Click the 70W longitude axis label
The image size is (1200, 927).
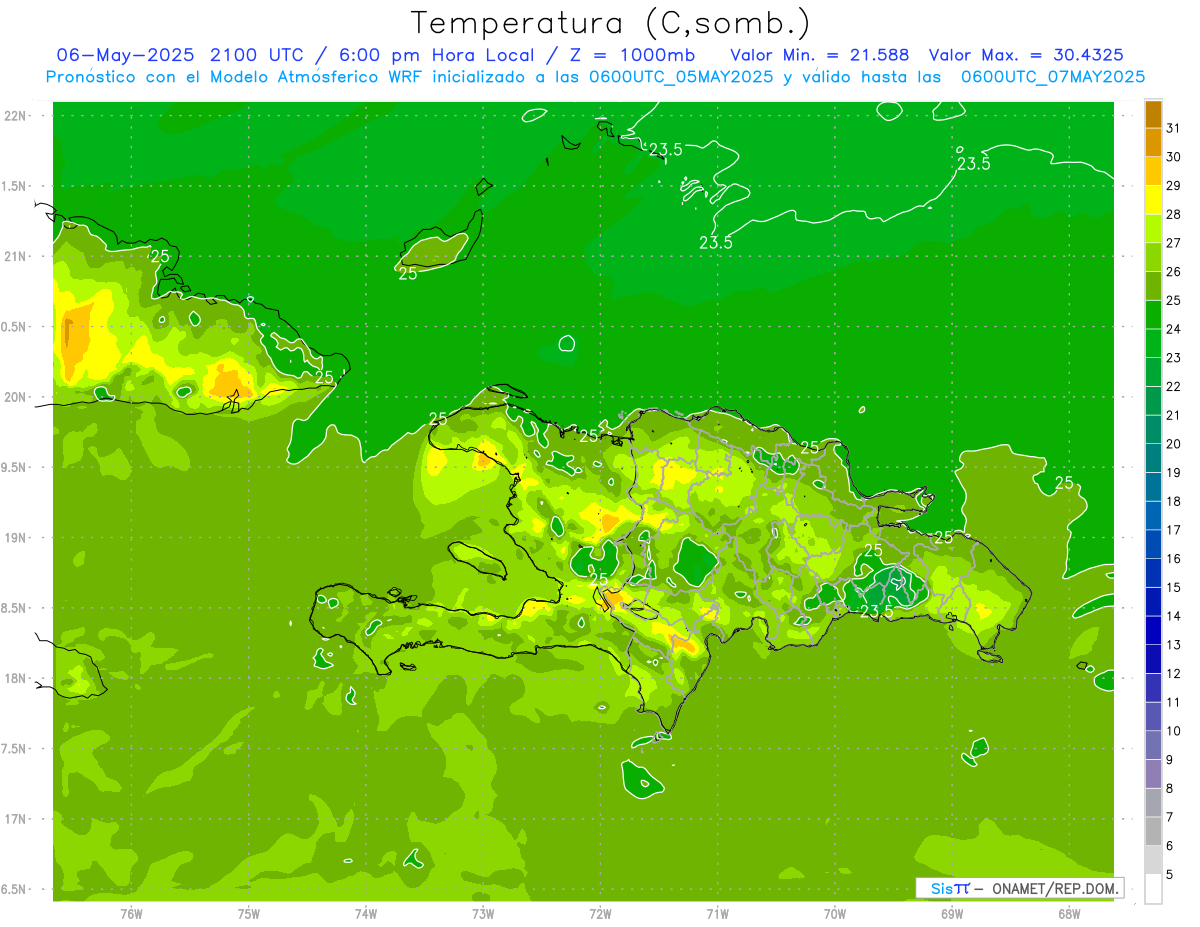(834, 915)
